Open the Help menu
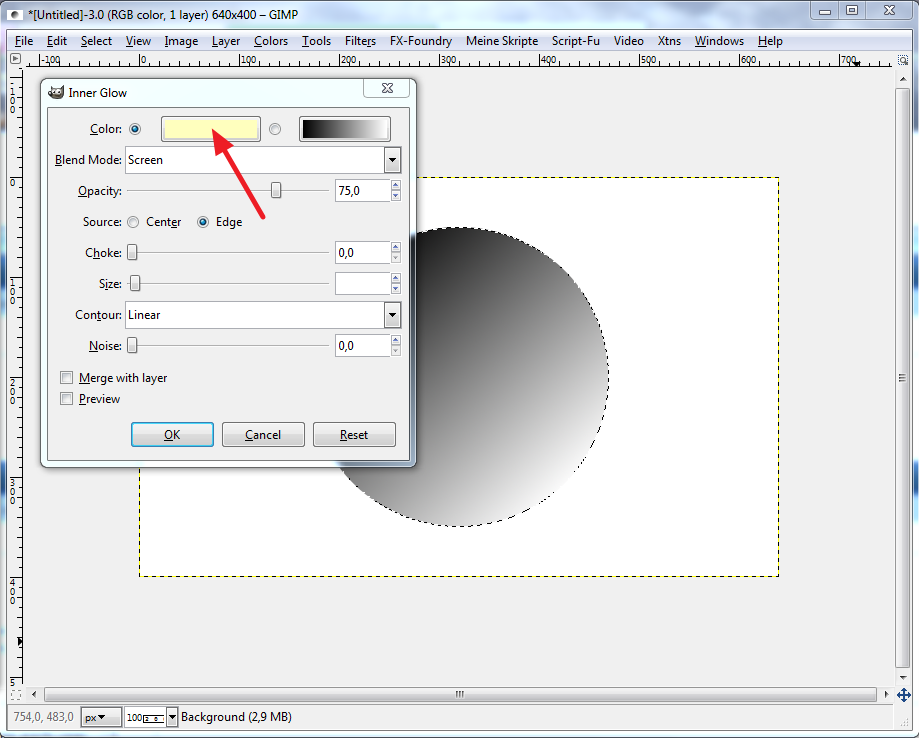Image resolution: width=919 pixels, height=738 pixels. pyautogui.click(x=770, y=41)
